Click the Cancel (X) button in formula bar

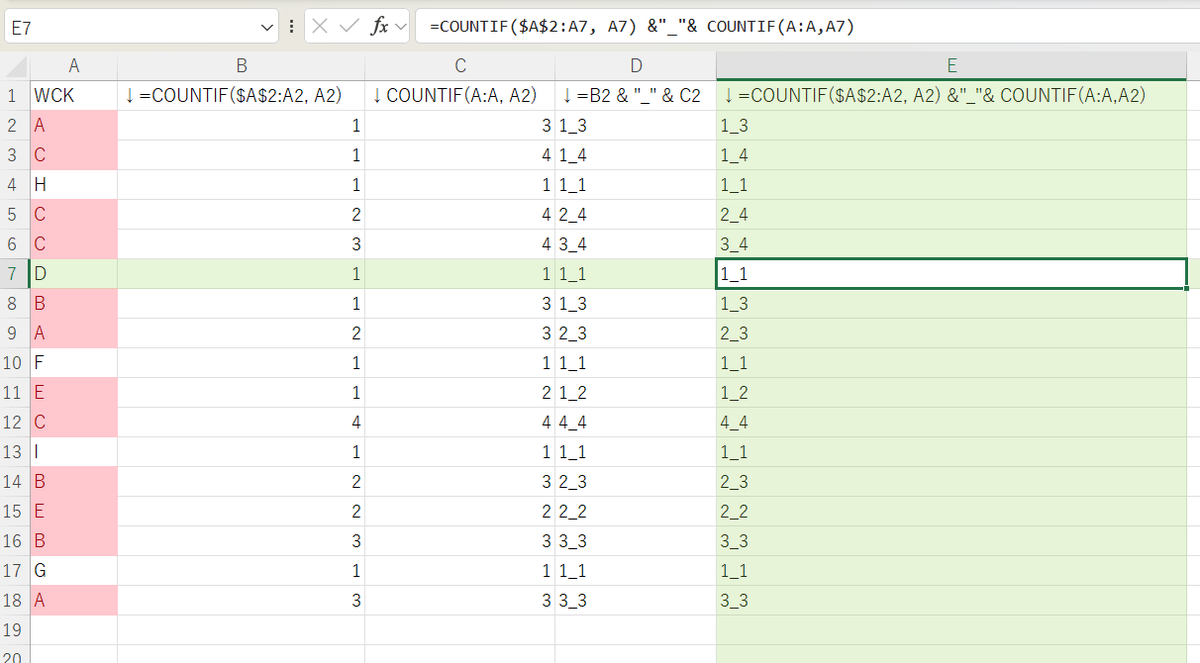(320, 27)
